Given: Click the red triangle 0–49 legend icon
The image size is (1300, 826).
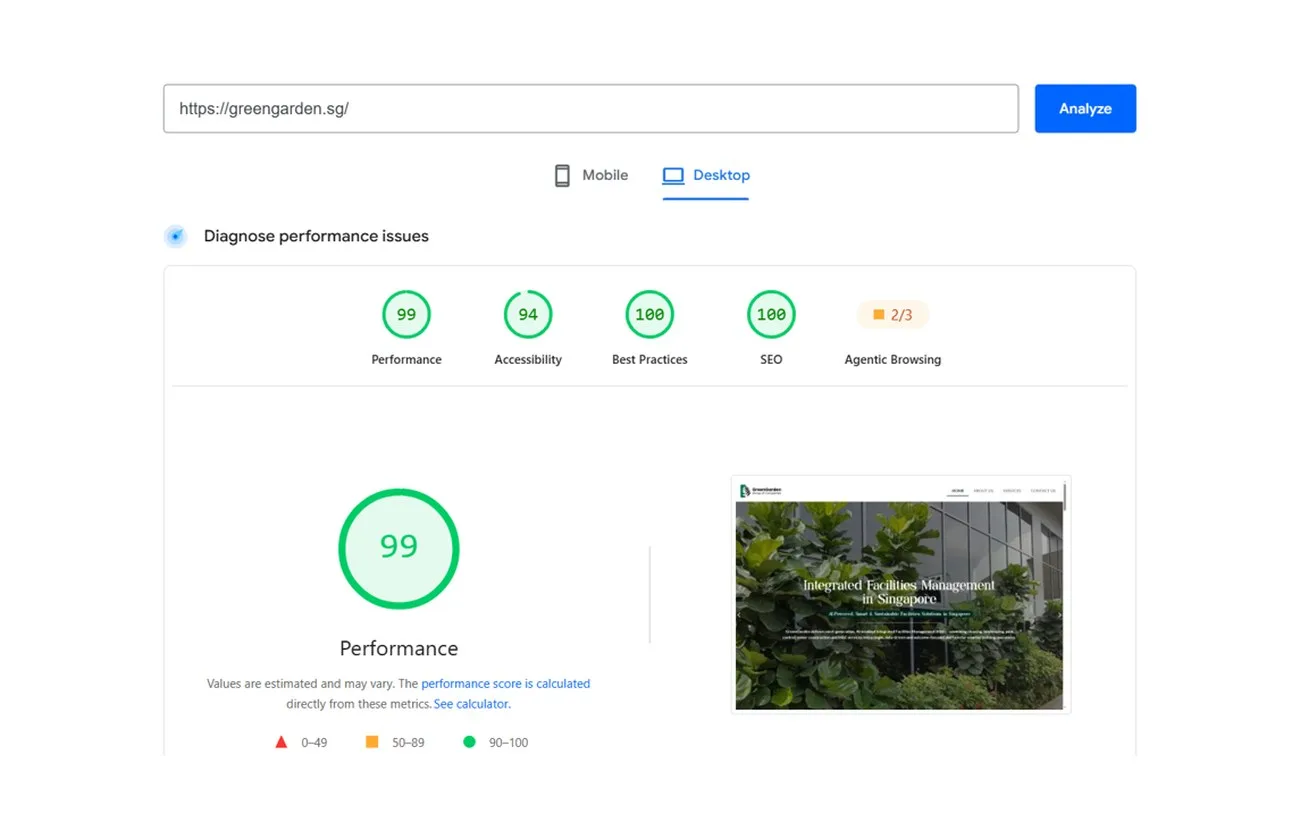Looking at the screenshot, I should [x=281, y=742].
